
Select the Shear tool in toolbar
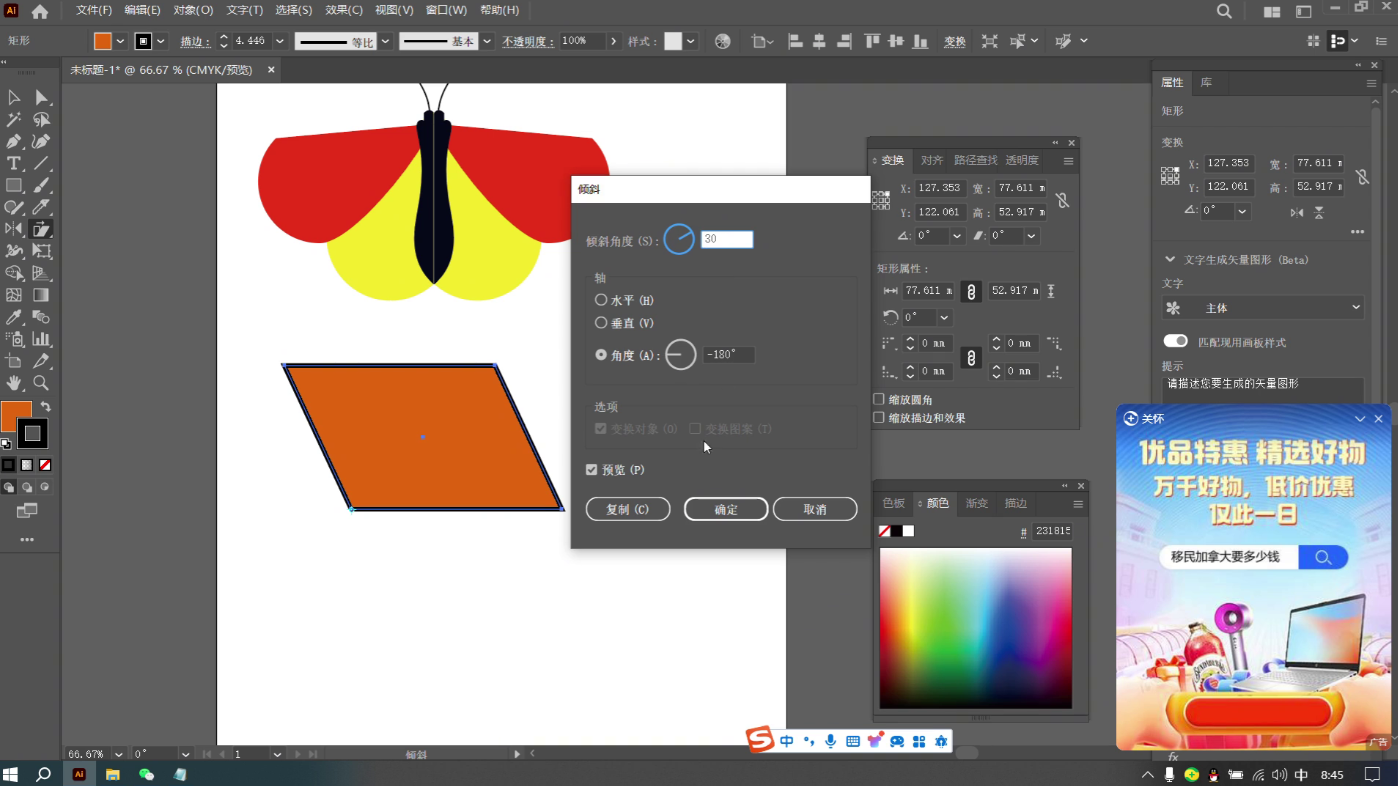pos(41,229)
